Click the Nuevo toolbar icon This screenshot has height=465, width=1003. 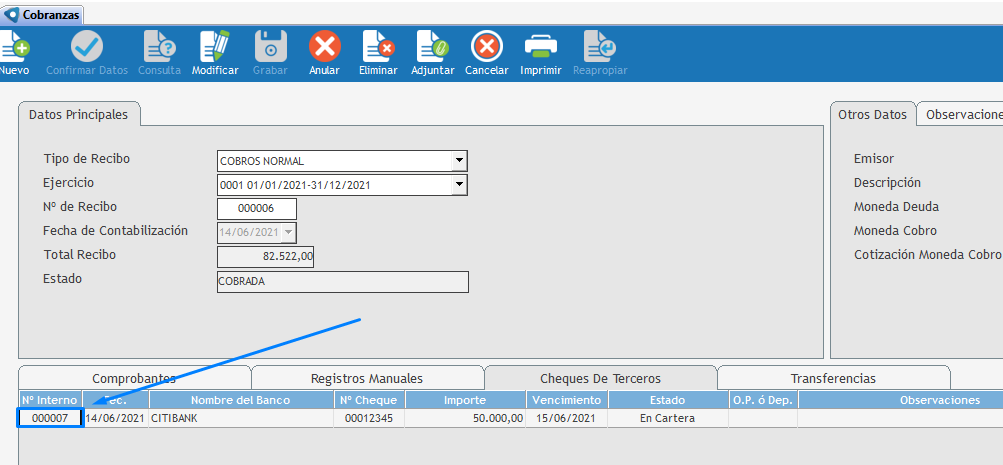(x=14, y=47)
